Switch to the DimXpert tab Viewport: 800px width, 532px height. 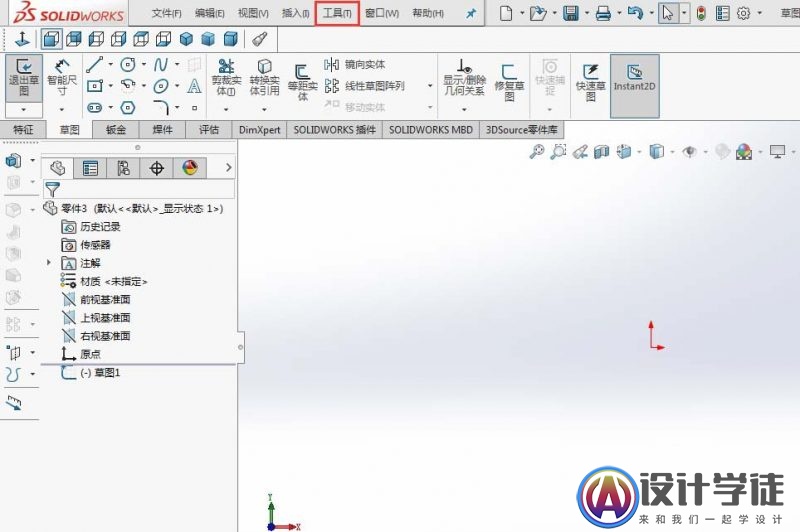[260, 130]
